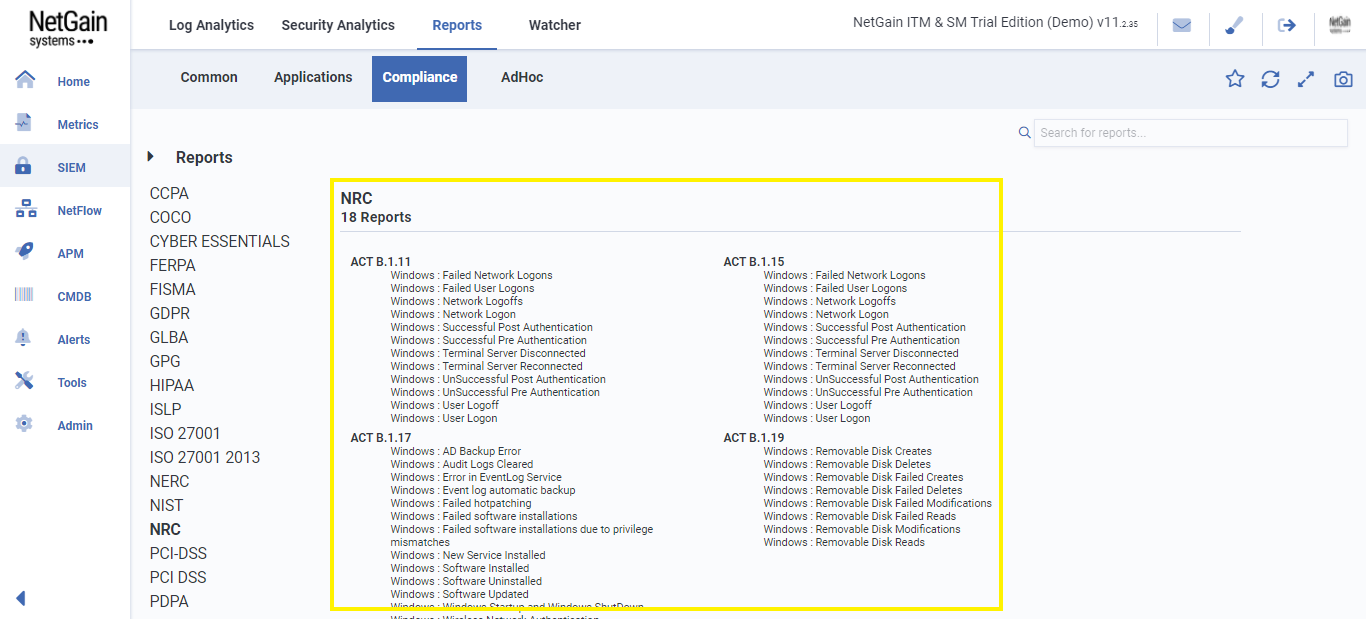Open Software Uninstalled report
The image size is (1366, 619).
point(466,581)
